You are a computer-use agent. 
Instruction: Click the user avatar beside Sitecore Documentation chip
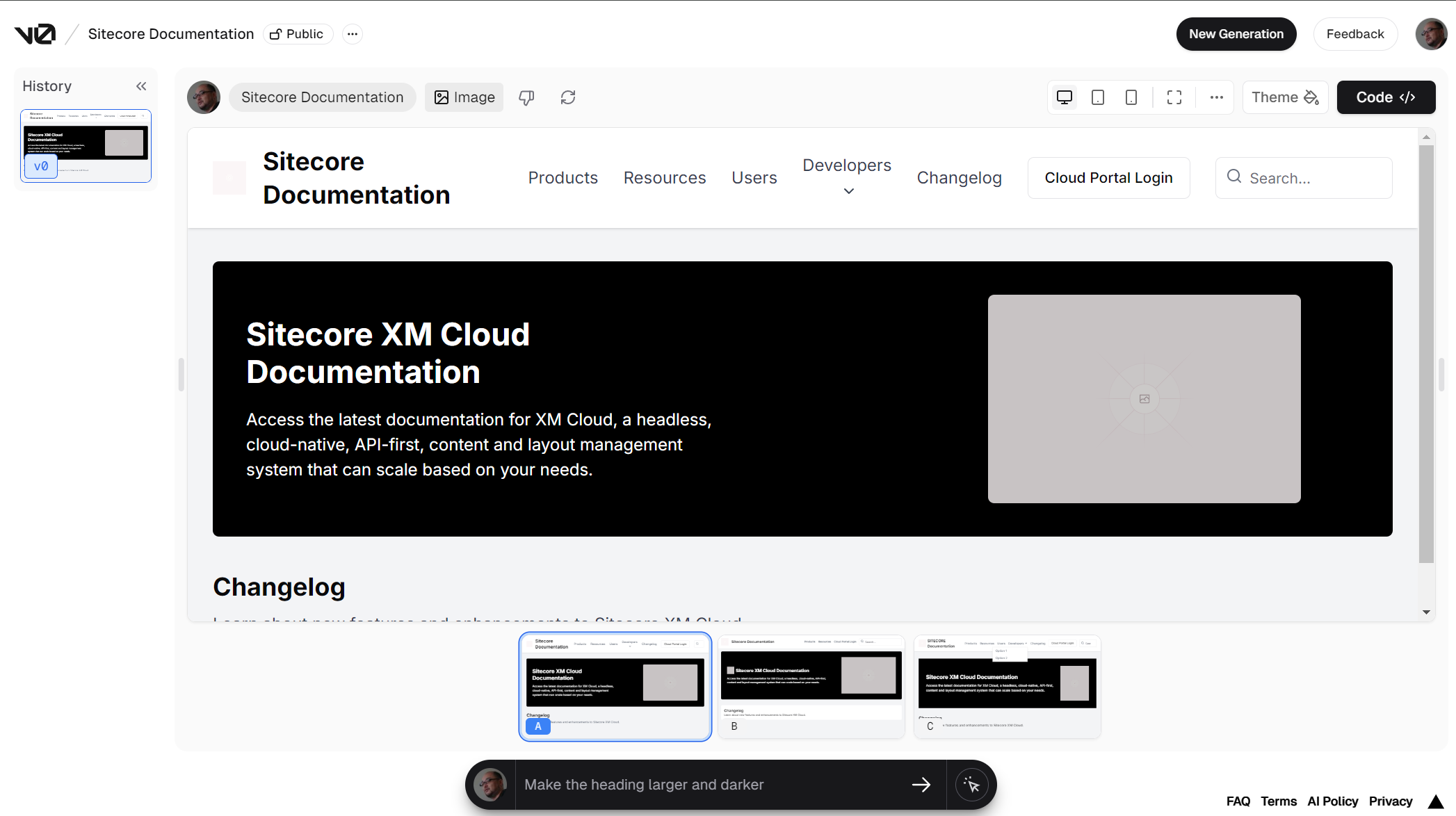(204, 97)
